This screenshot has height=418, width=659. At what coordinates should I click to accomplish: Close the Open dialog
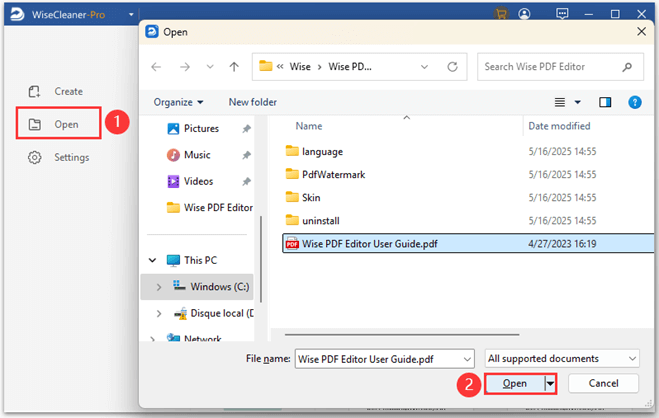(x=641, y=32)
